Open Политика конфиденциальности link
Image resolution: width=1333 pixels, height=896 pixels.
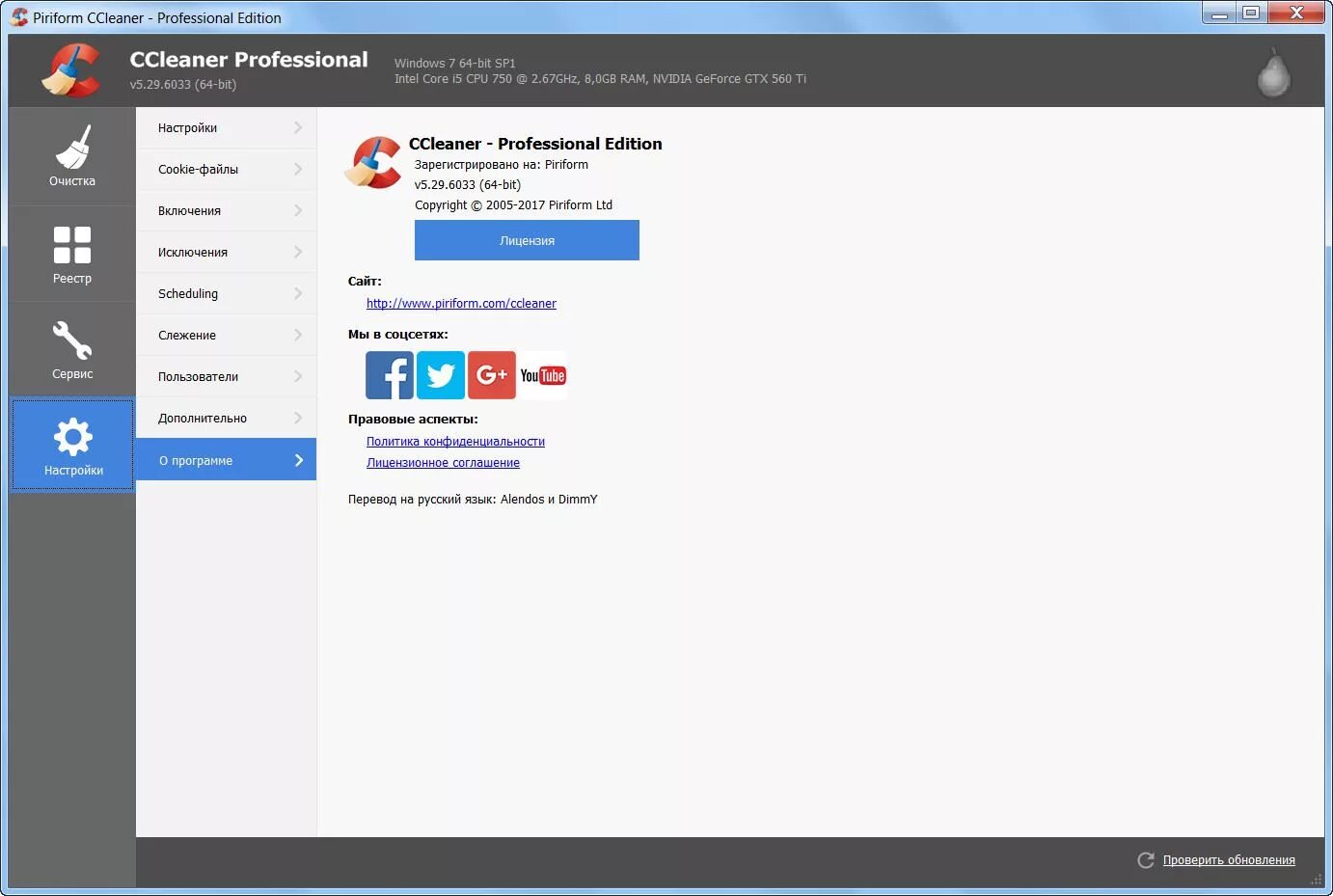click(455, 441)
